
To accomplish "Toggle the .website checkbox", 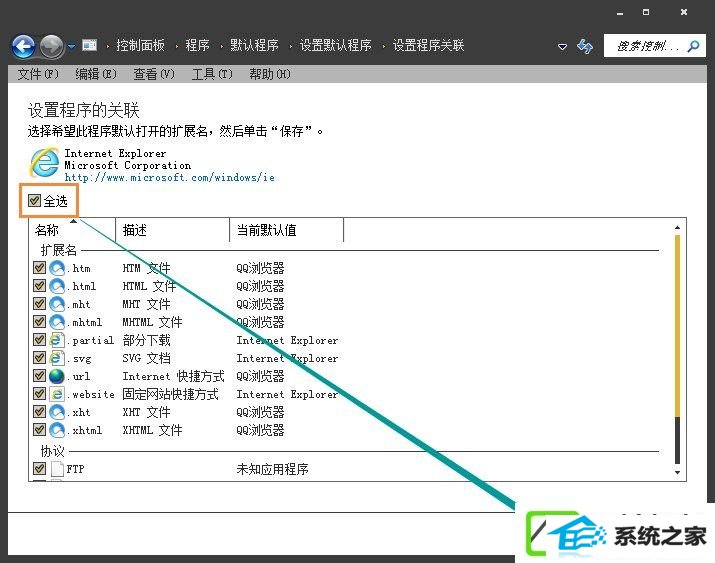I will (x=39, y=394).
